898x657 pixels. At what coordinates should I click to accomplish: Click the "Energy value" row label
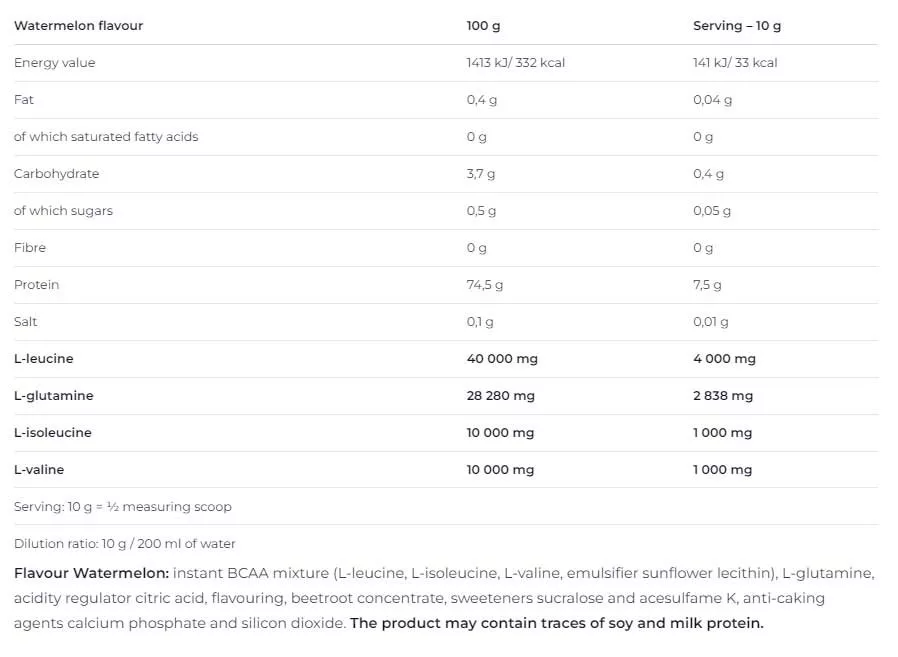click(x=55, y=63)
